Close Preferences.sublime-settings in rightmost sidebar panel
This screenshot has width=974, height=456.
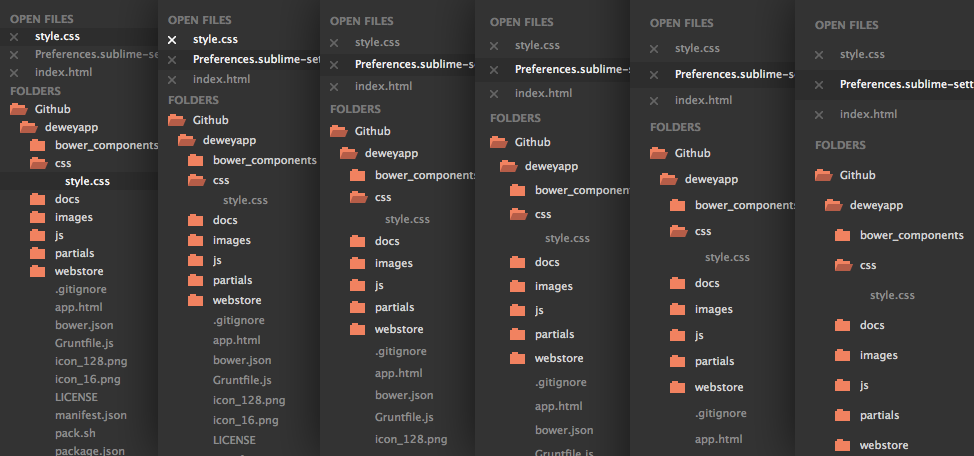point(819,84)
